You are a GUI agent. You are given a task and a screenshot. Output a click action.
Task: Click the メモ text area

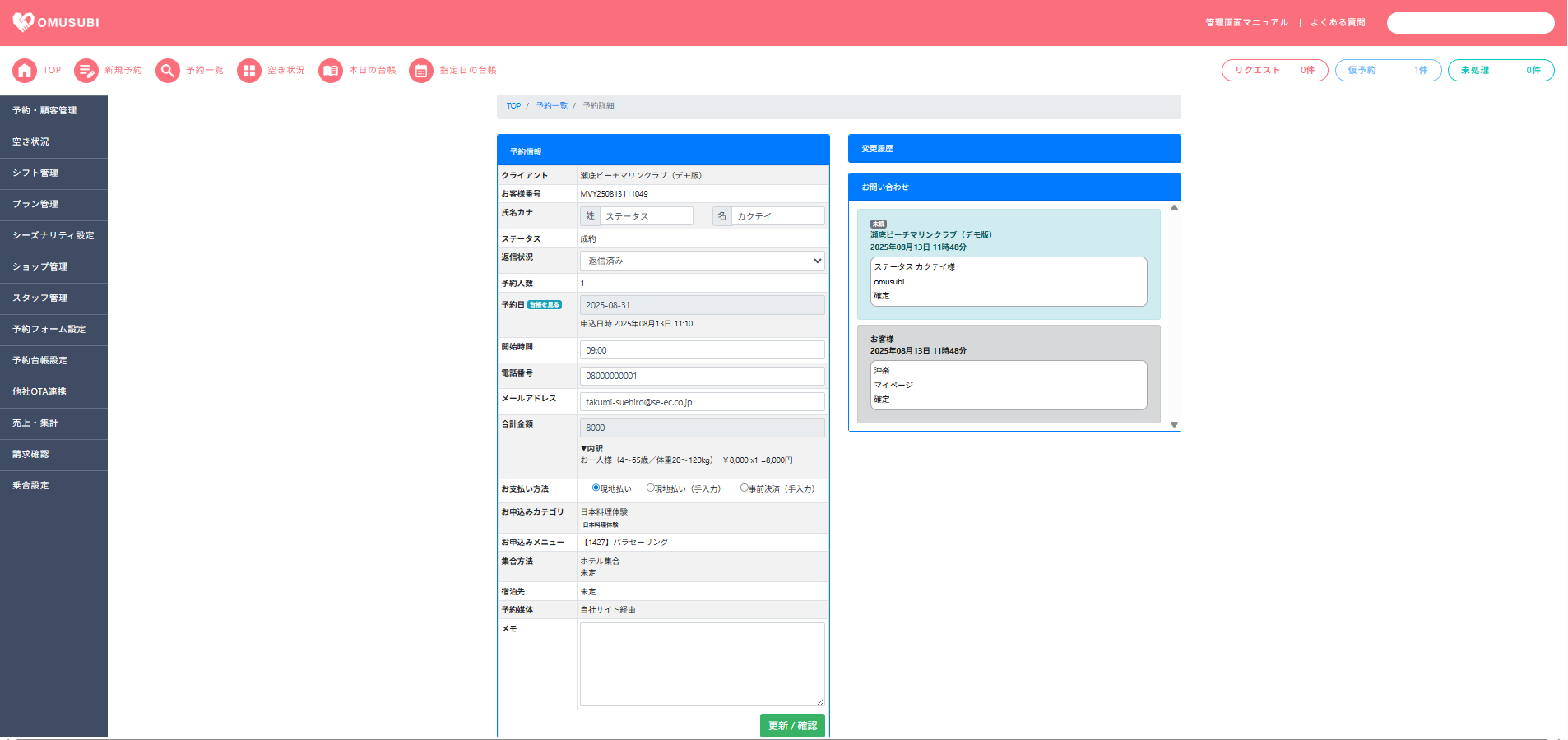702,664
